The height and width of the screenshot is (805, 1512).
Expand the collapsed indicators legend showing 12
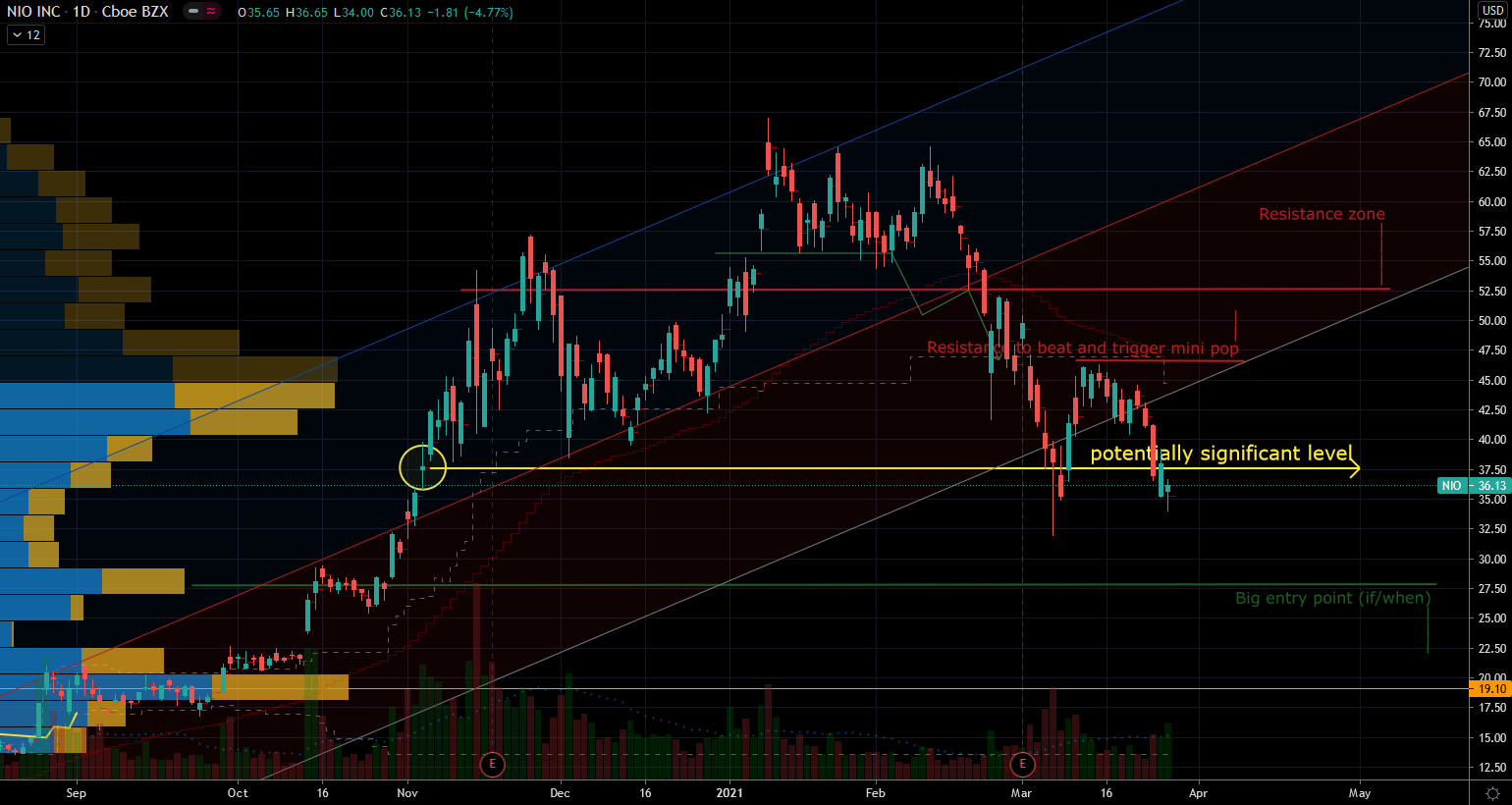click(x=26, y=34)
